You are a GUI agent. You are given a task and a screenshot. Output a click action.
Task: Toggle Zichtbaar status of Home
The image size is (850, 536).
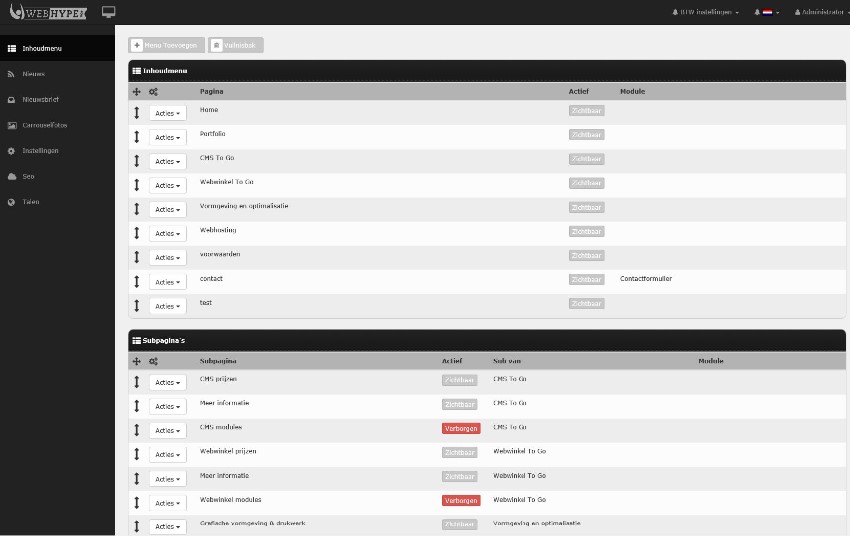(587, 111)
